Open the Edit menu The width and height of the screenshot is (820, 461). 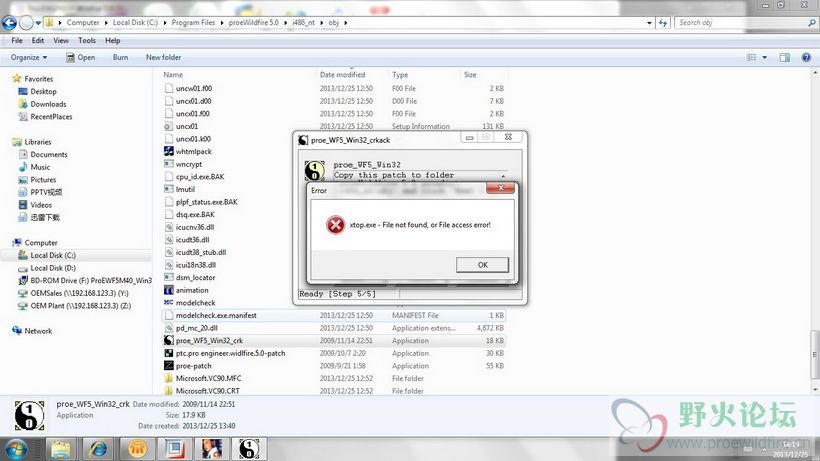(38, 40)
